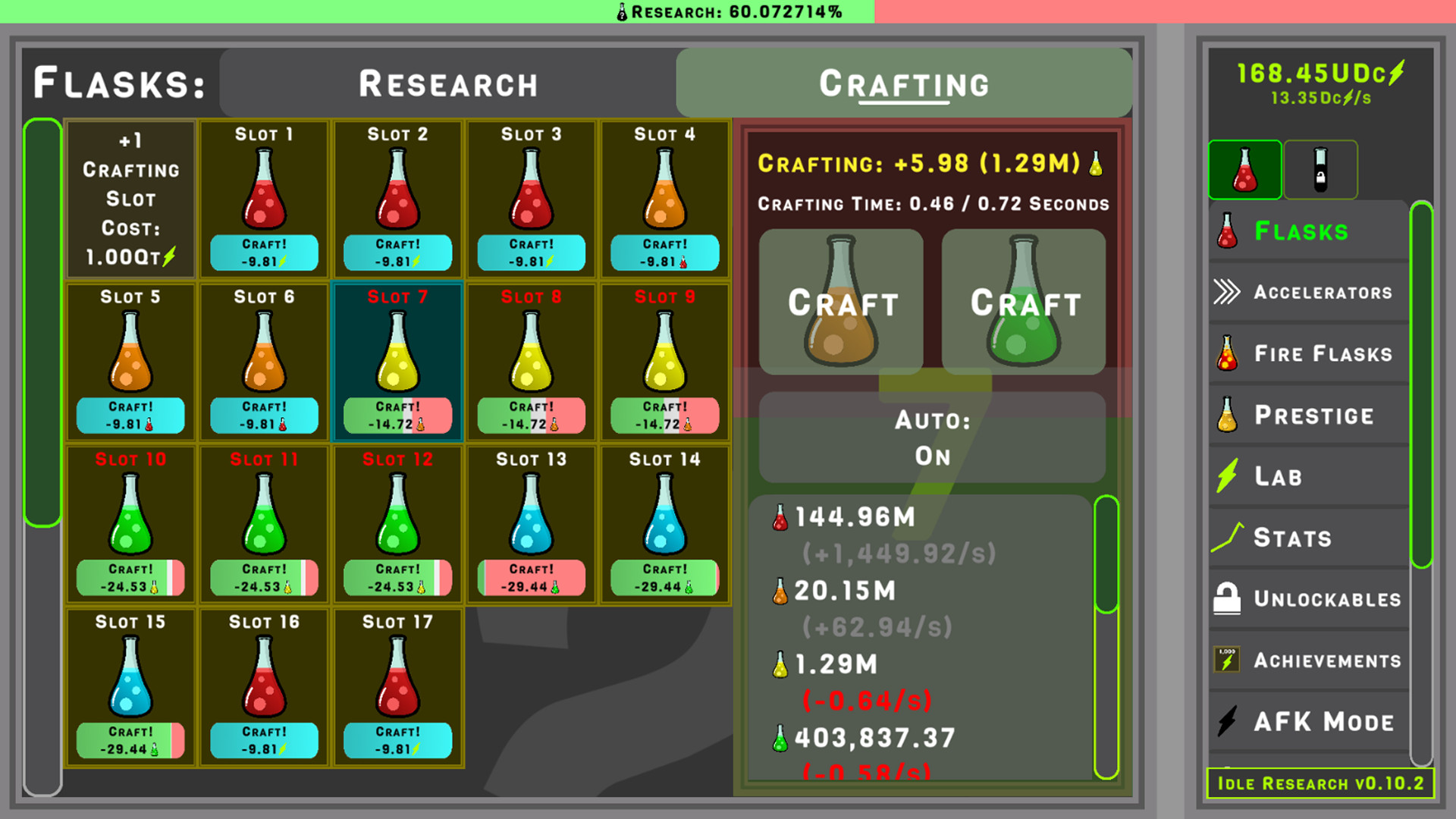
Task: Select the locked test tube tab
Action: [1321, 170]
